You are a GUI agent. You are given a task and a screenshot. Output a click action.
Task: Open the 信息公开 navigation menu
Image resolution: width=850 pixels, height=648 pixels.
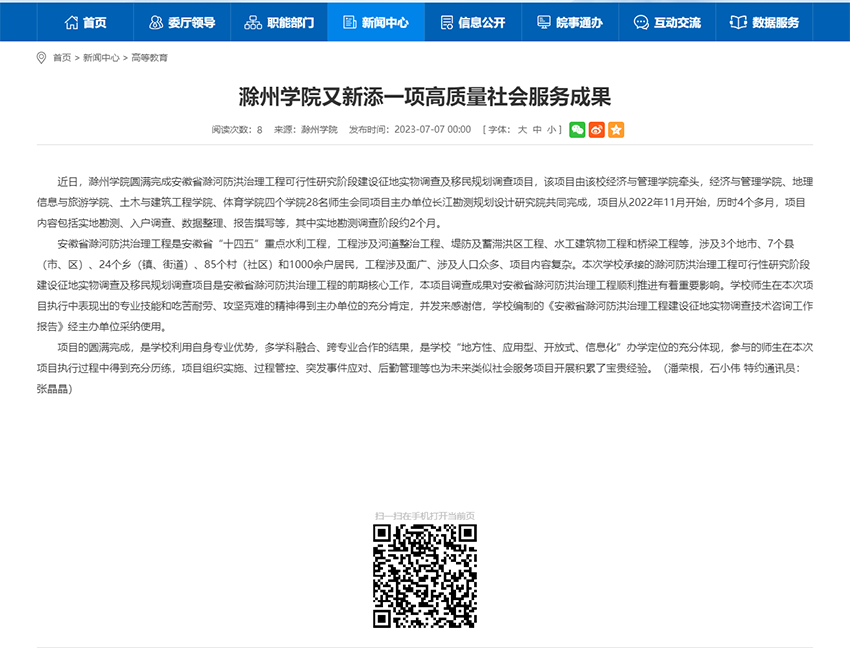point(473,22)
